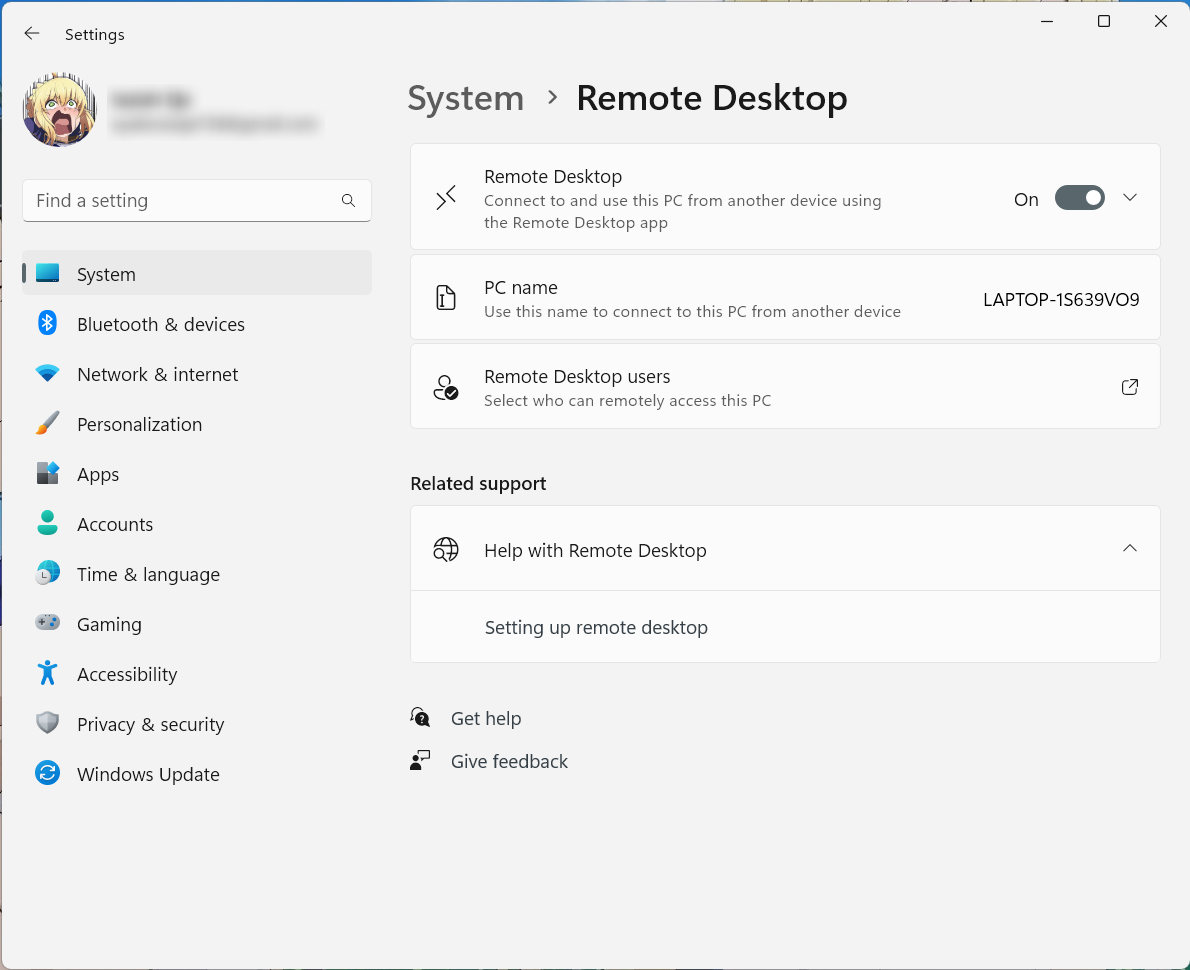Turn off the Remote Desktop toggle
The width and height of the screenshot is (1190, 970).
pyautogui.click(x=1080, y=197)
